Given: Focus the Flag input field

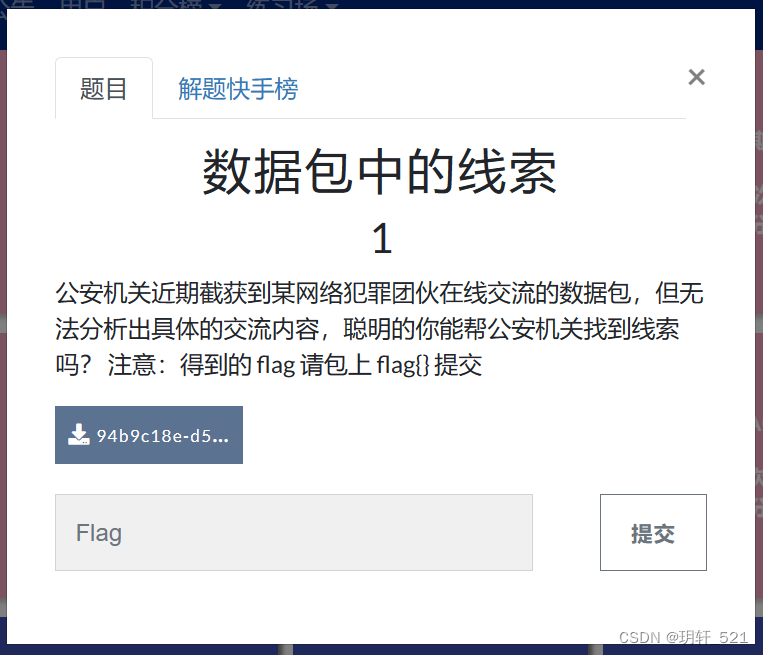Looking at the screenshot, I should click(294, 532).
